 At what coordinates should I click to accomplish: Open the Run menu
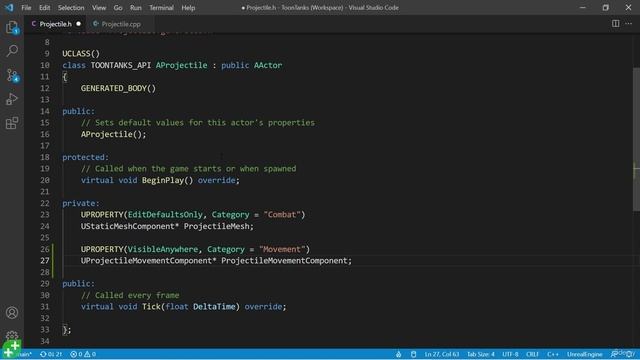click(x=136, y=8)
